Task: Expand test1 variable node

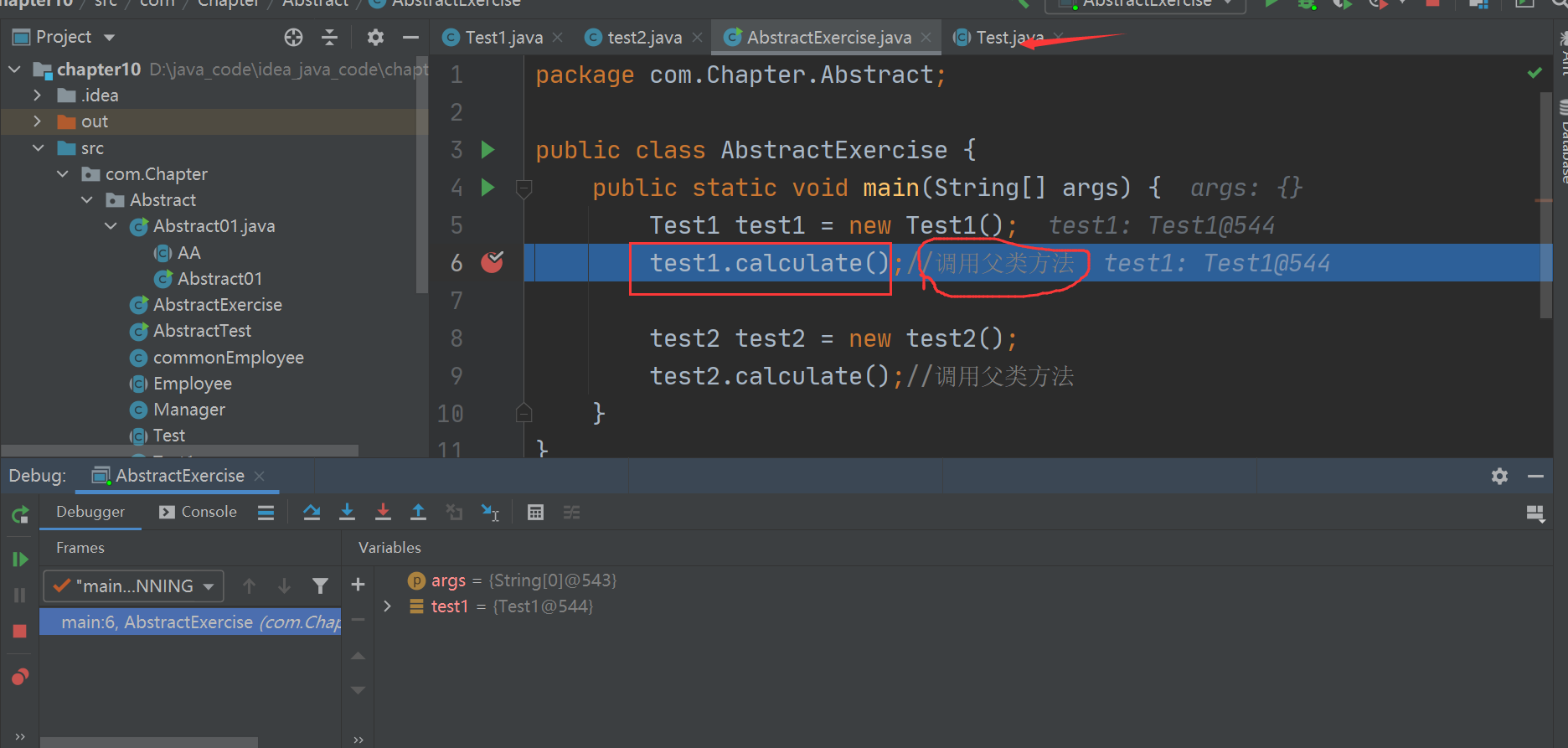Action: (x=387, y=606)
